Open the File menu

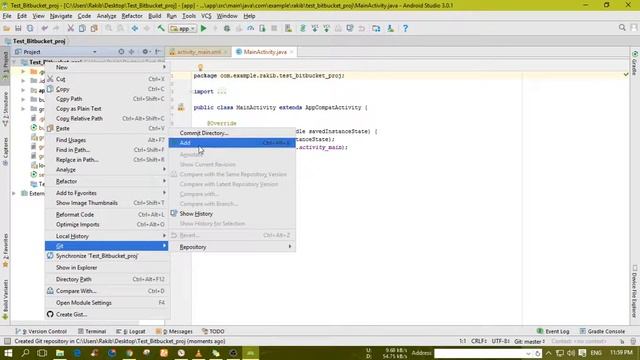coord(7,16)
